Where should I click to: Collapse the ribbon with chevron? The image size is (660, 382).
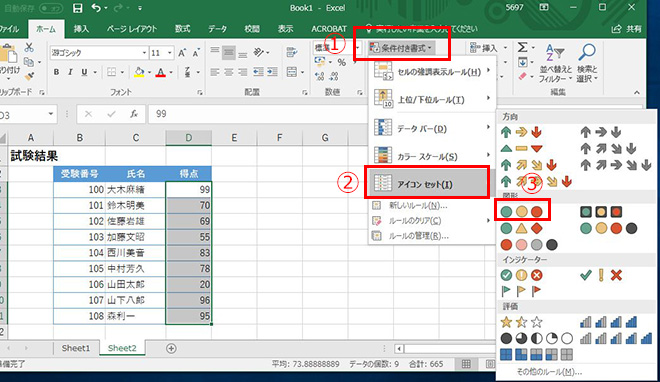pos(636,92)
